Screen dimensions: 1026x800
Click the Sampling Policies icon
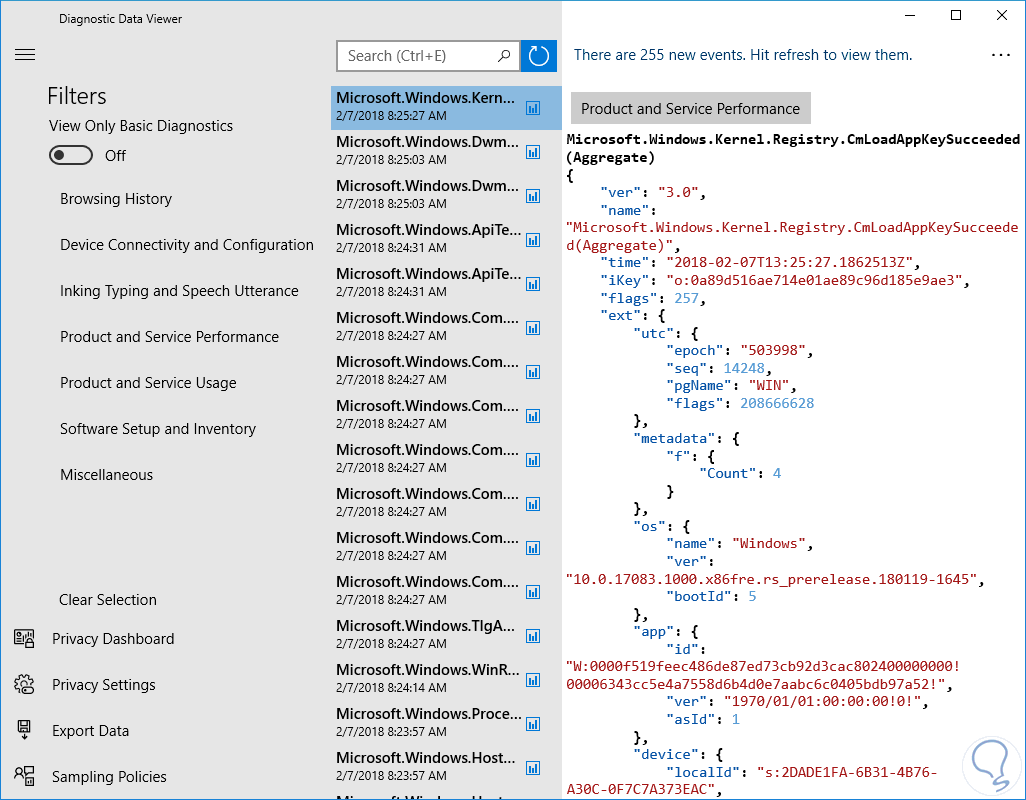tap(24, 777)
